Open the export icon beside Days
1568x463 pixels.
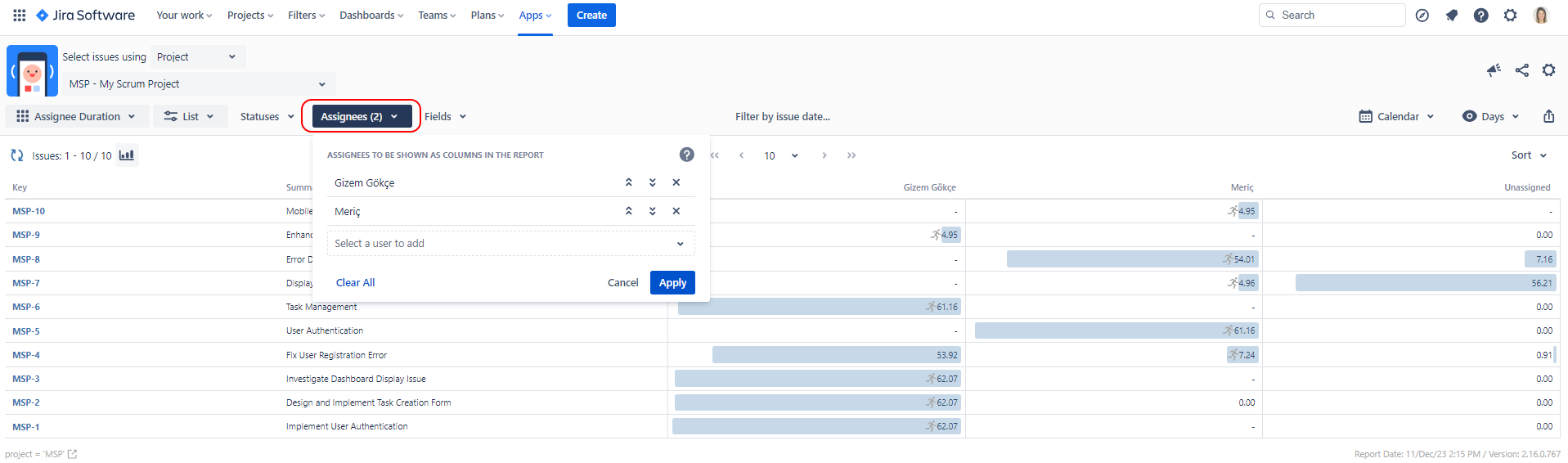(x=1548, y=116)
